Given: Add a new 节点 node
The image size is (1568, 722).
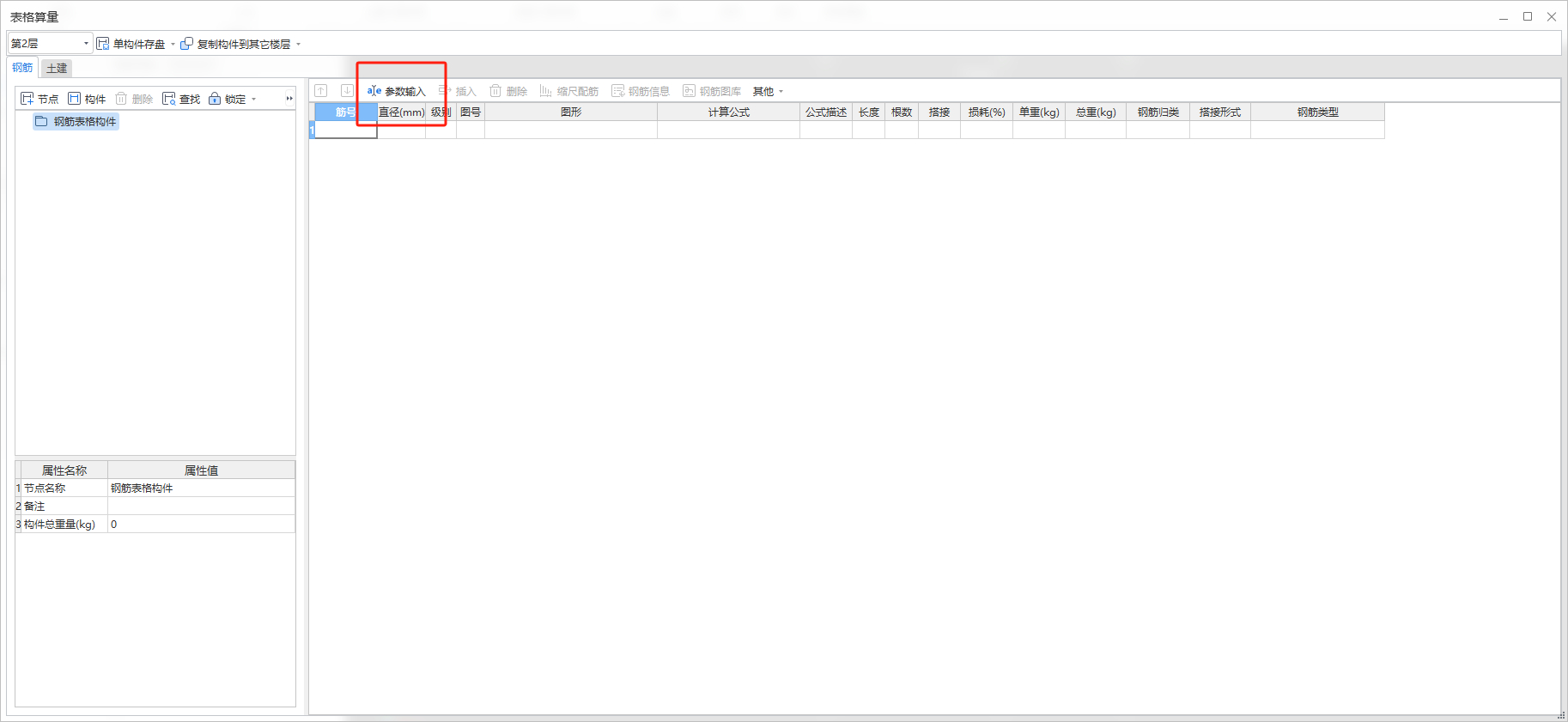Looking at the screenshot, I should point(40,99).
